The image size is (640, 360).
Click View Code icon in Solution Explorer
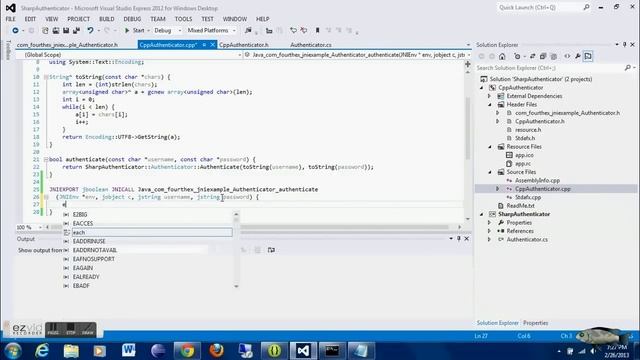(x=567, y=56)
